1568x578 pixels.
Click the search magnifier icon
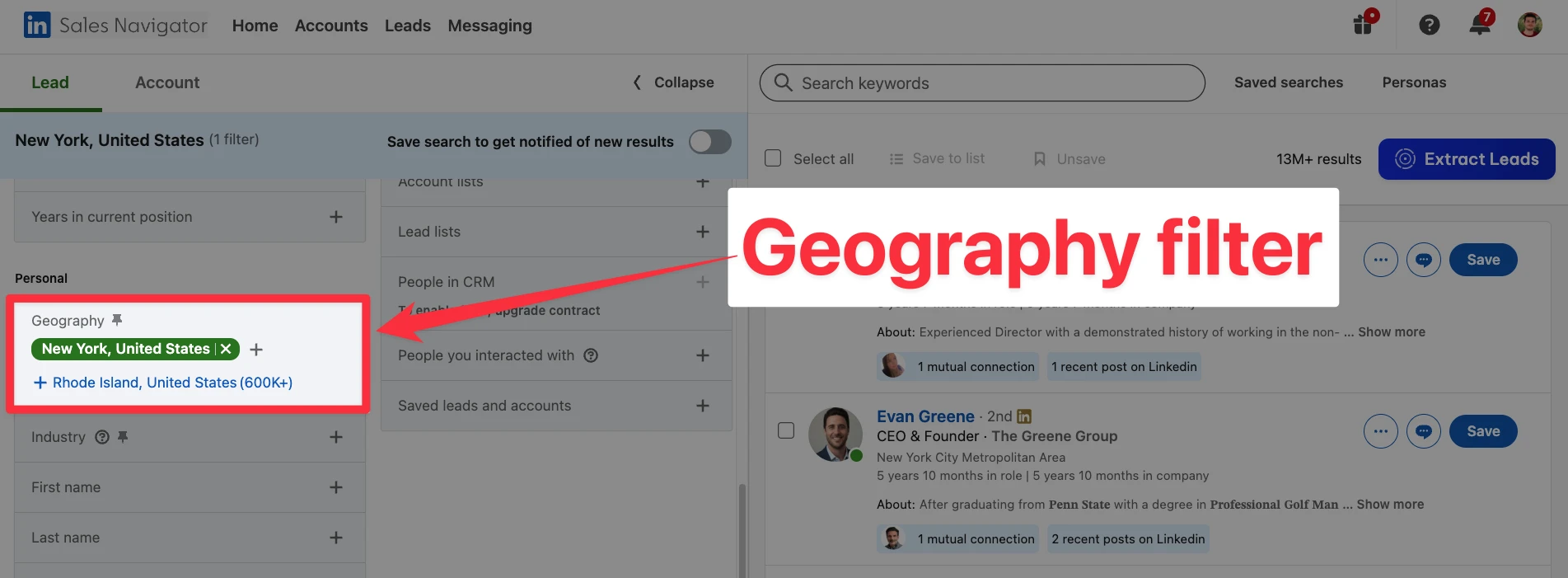(784, 82)
